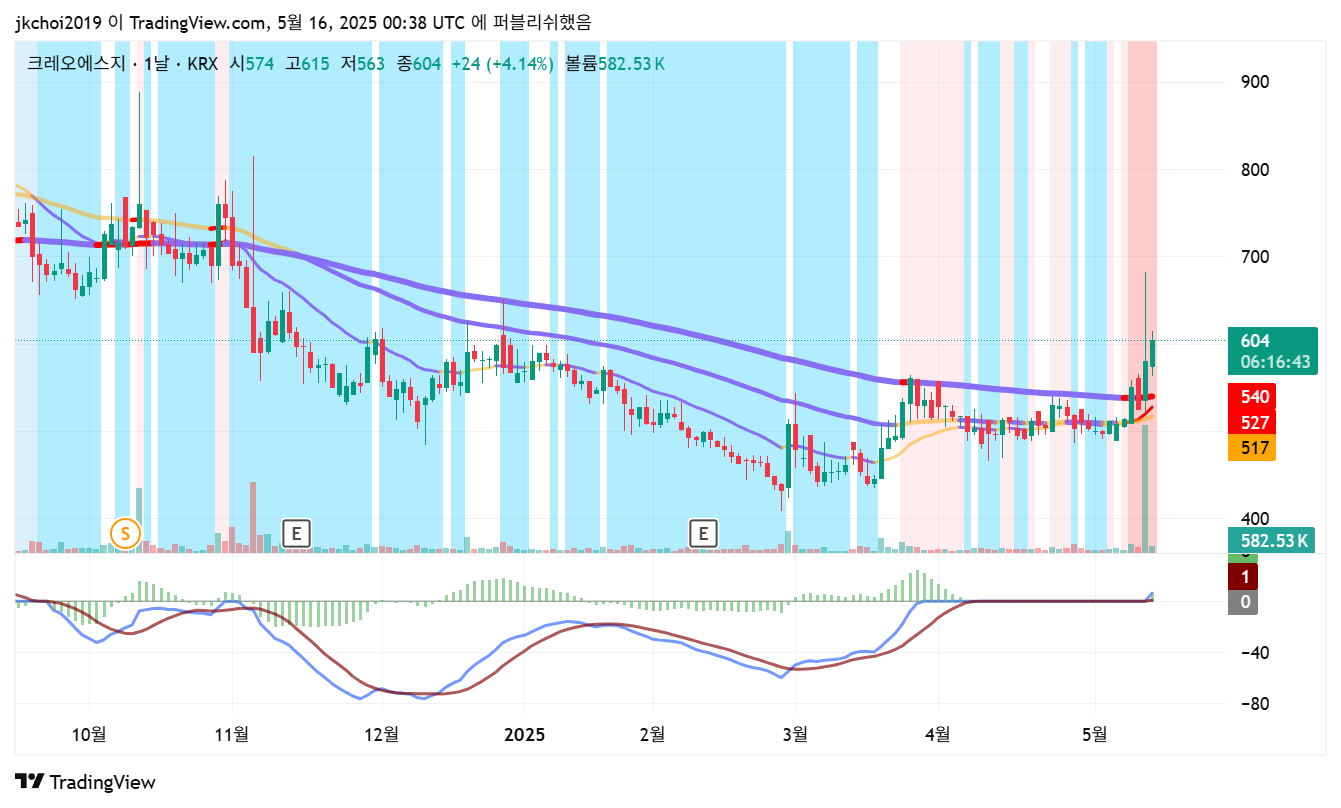
Task: Click the symbol name 크레오에스지 in legend
Action: 77,64
